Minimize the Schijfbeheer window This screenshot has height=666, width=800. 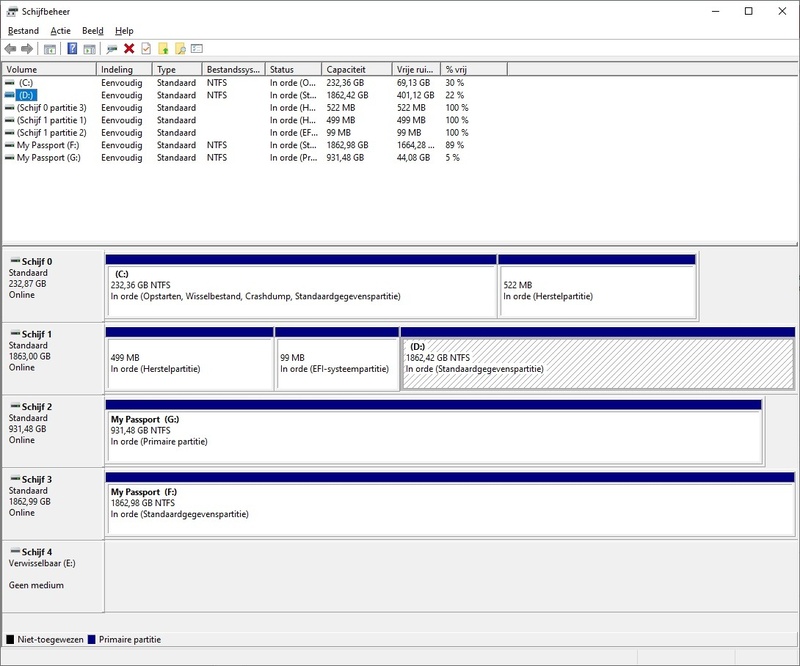point(715,11)
